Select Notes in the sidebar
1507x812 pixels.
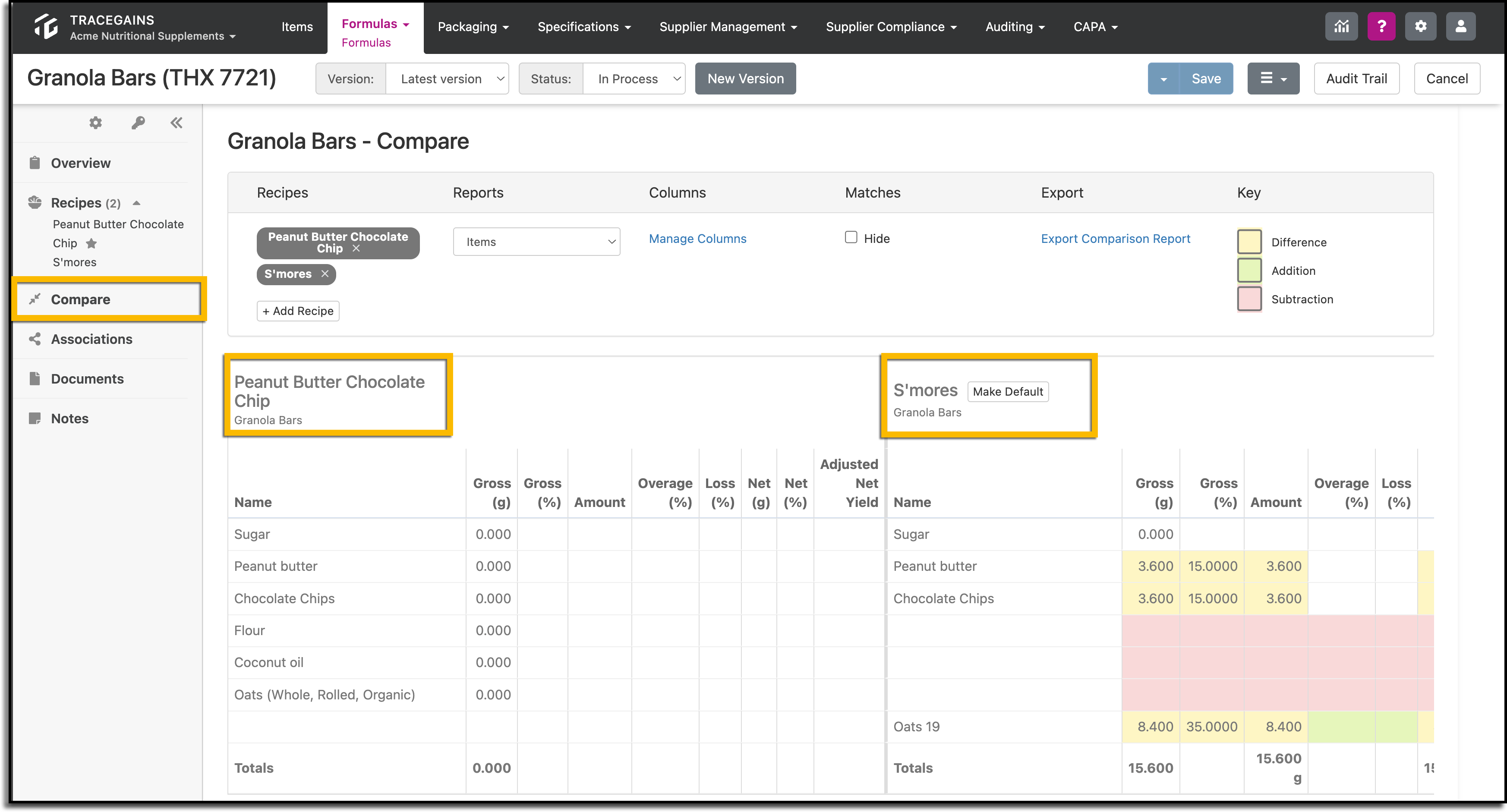[69, 418]
